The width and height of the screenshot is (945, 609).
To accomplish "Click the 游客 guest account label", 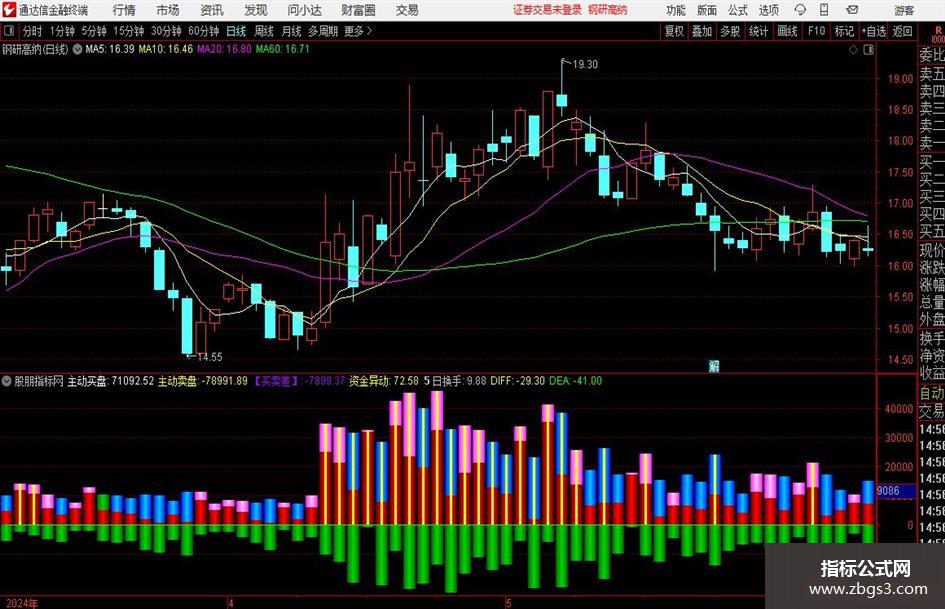I will 904,10.
